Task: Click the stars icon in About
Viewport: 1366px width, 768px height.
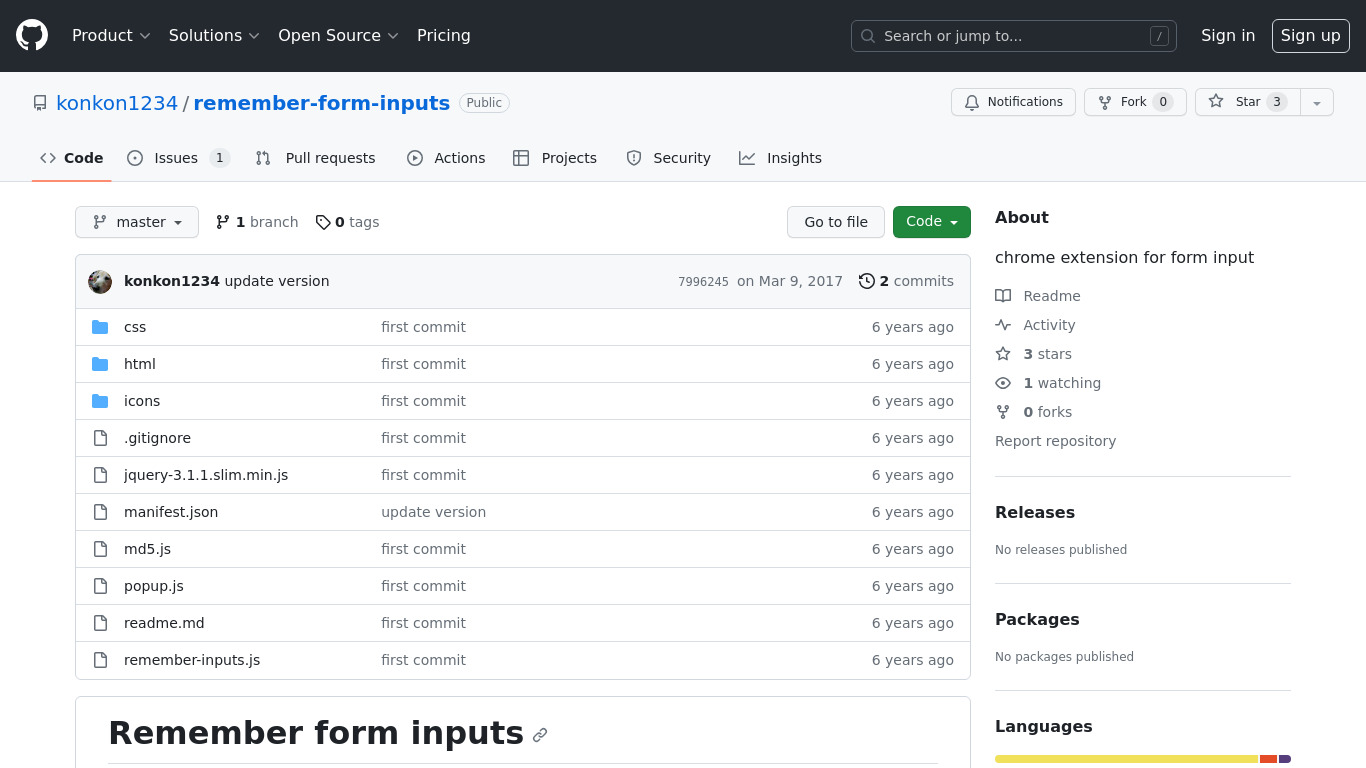Action: point(1003,354)
